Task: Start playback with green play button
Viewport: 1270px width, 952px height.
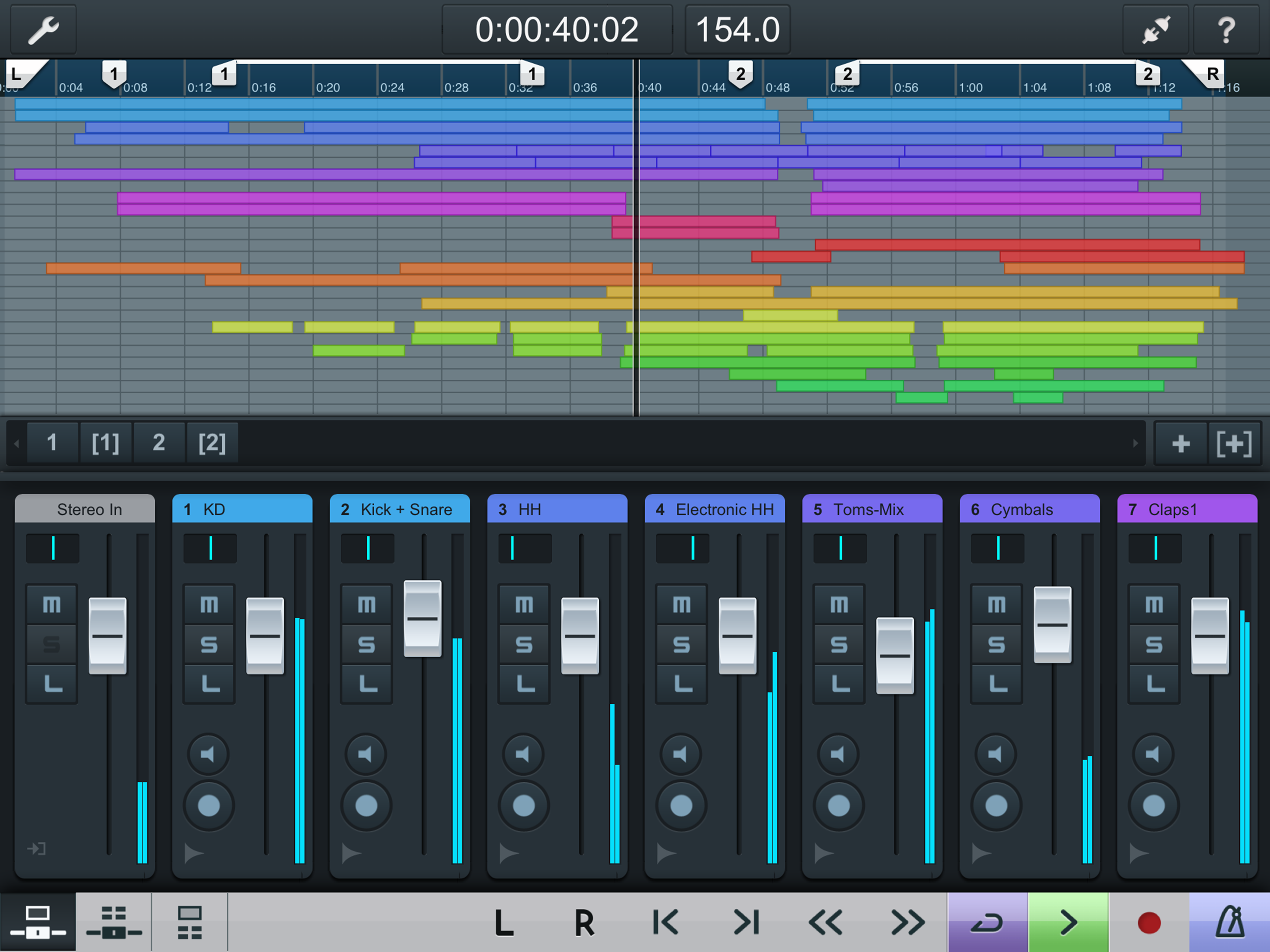Action: [x=1068, y=922]
